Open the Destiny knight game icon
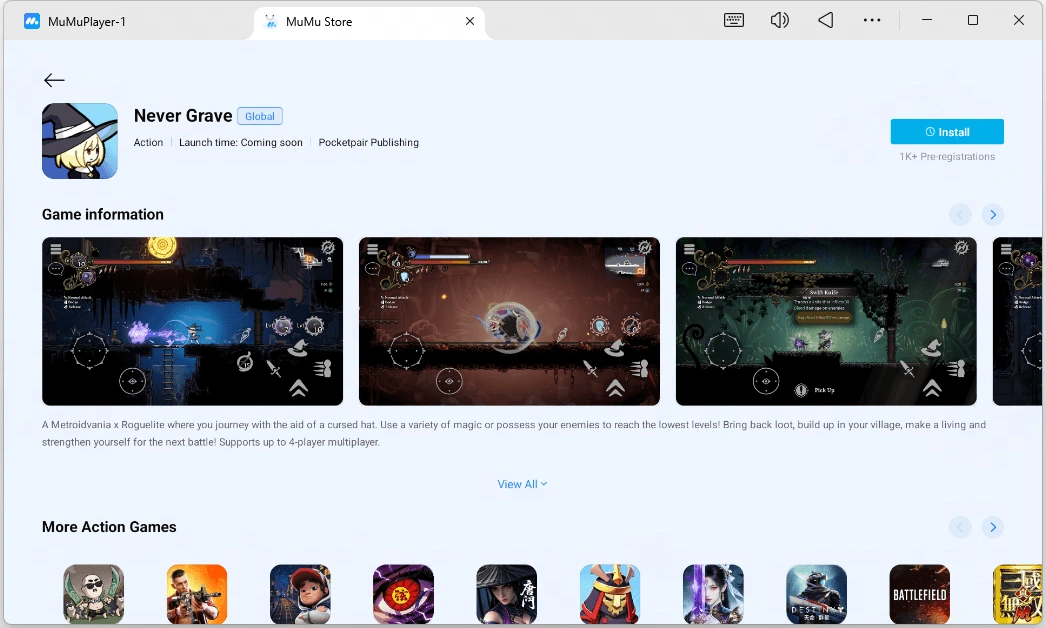This screenshot has height=628, width=1046. pyautogui.click(x=817, y=594)
